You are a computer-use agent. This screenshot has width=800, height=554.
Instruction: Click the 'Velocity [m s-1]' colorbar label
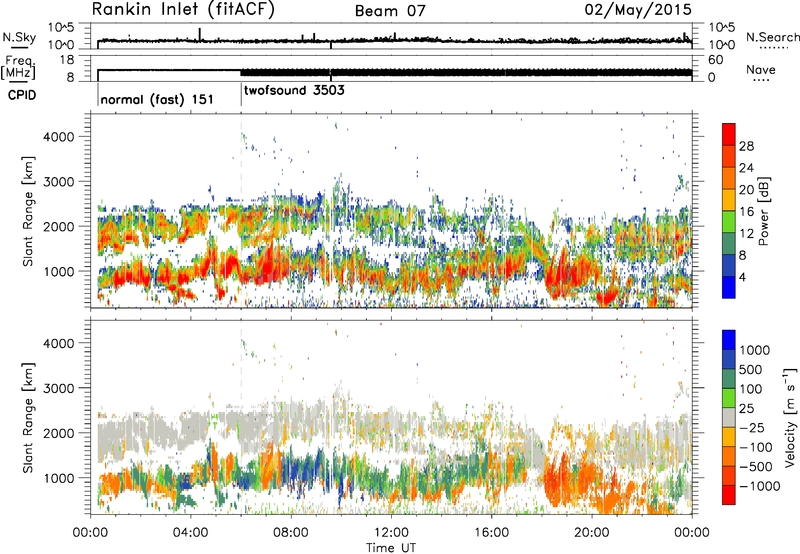[x=790, y=417]
